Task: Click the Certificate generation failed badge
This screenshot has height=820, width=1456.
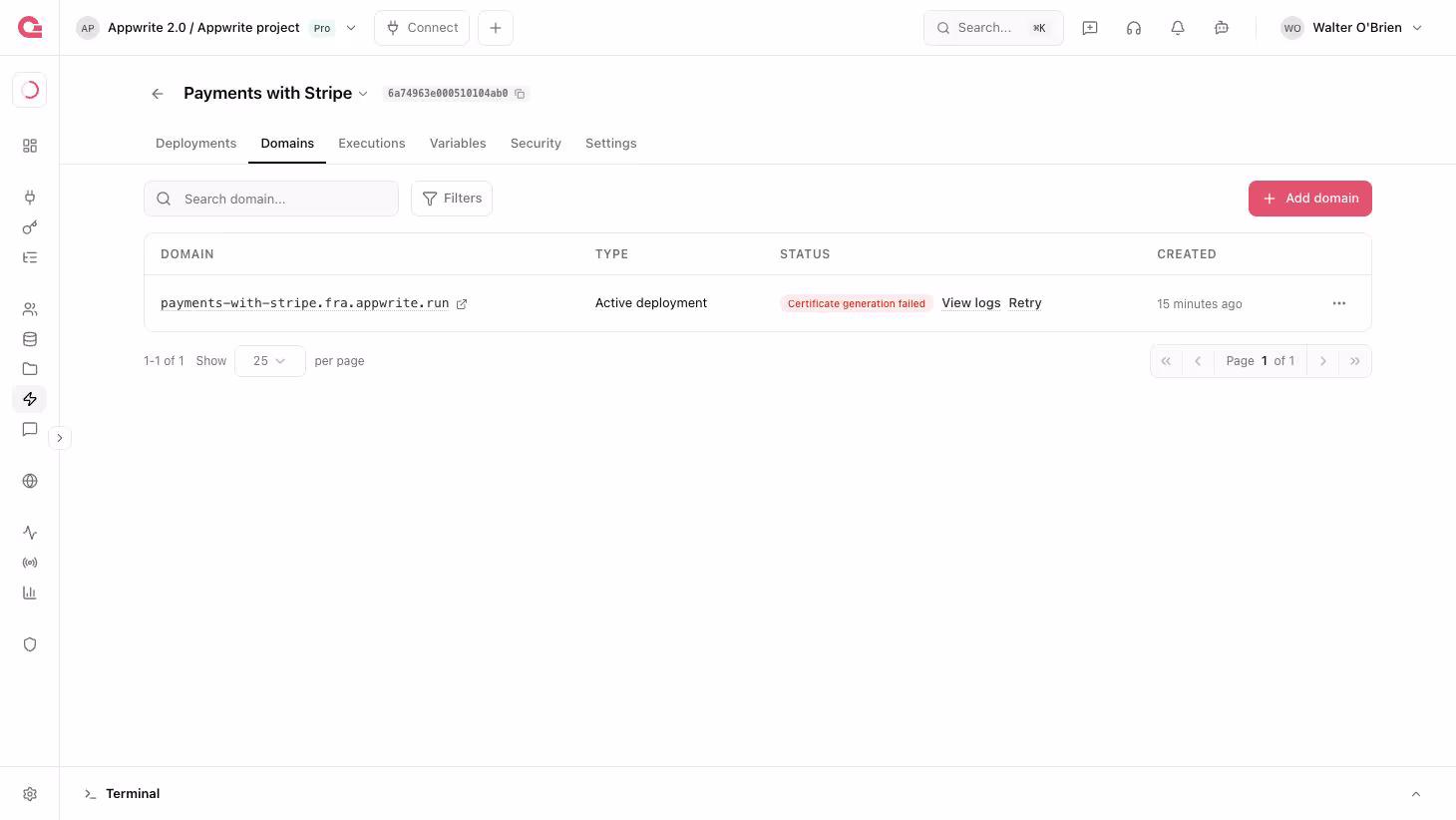Action: [857, 303]
